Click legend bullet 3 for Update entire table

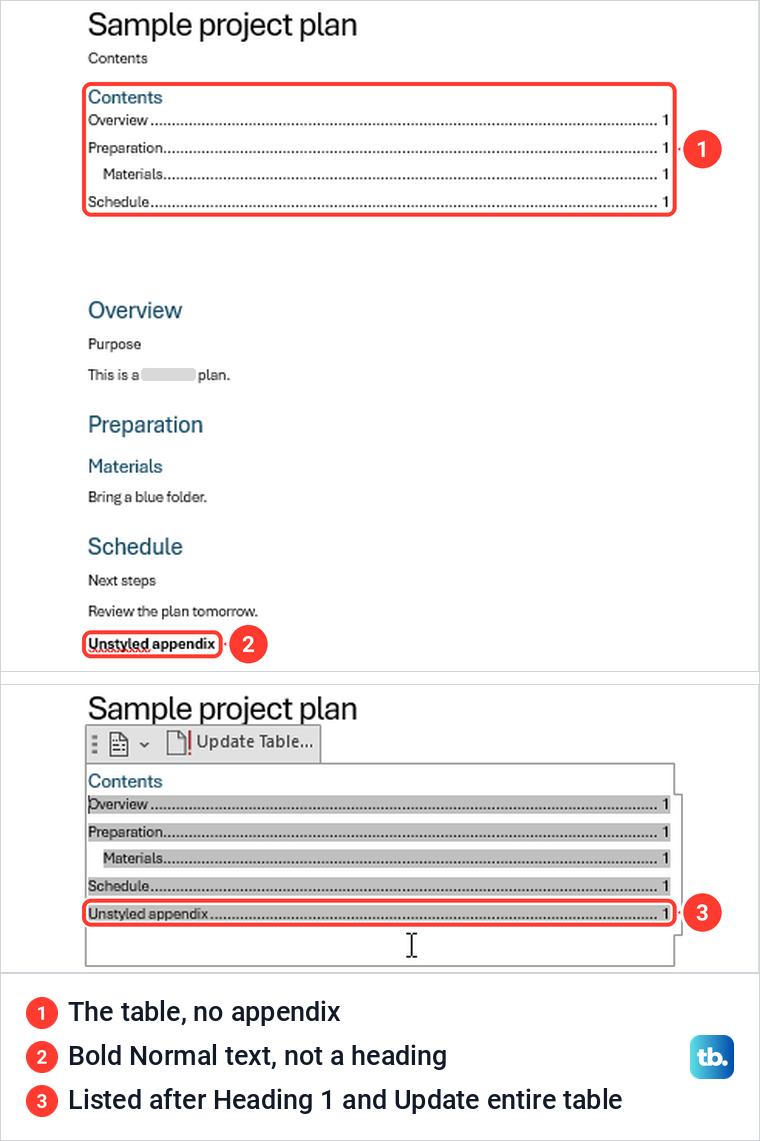coord(41,1101)
